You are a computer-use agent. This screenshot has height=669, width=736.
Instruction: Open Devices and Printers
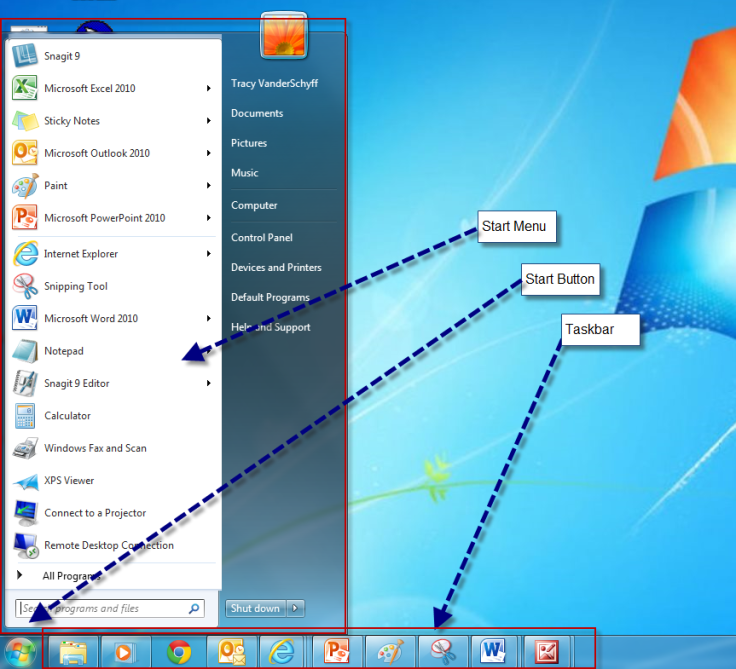[276, 267]
